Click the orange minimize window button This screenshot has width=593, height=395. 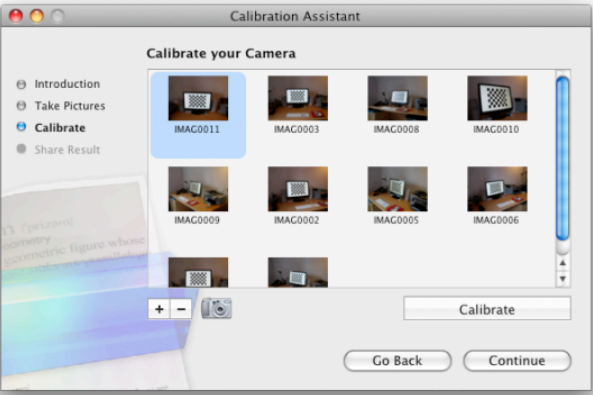pos(37,16)
